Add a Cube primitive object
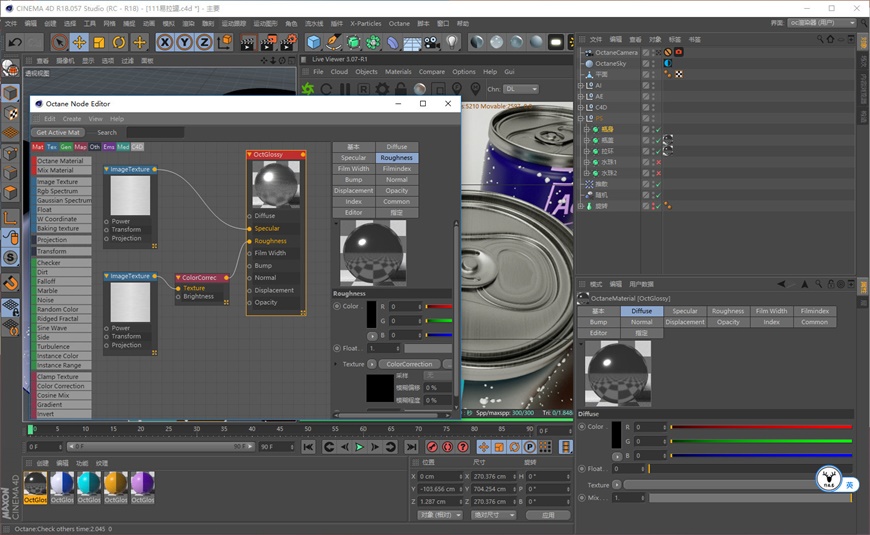Image resolution: width=870 pixels, height=535 pixels. 313,42
